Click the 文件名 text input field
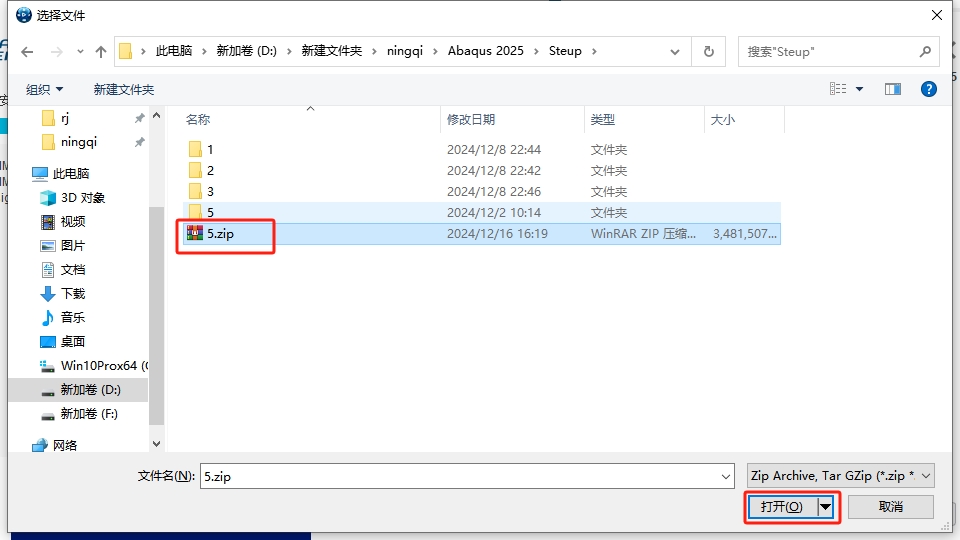This screenshot has width=960, height=540. pyautogui.click(x=460, y=477)
